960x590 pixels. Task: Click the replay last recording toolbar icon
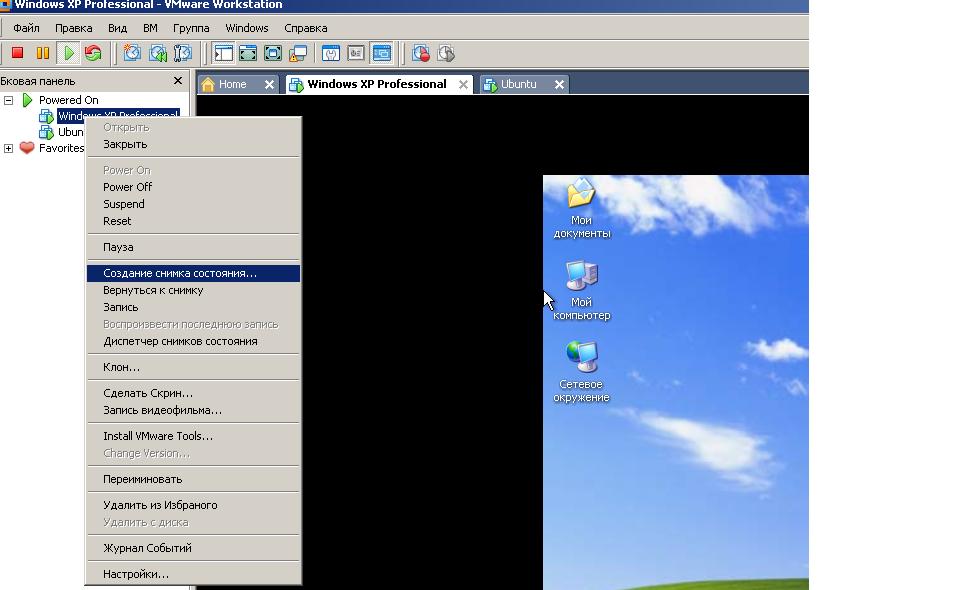coord(446,53)
